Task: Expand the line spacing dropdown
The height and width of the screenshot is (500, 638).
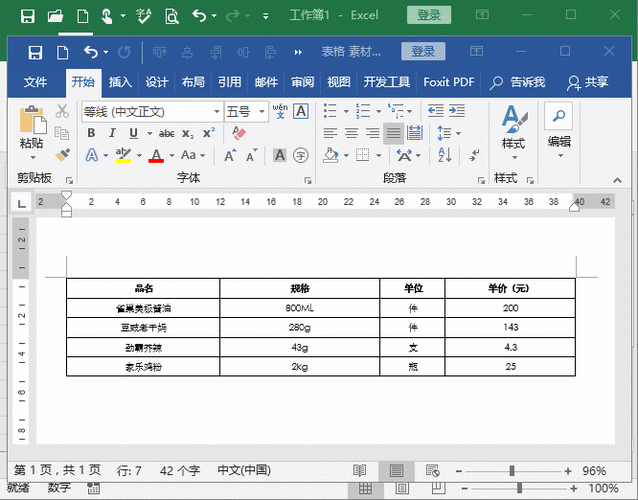Action: [459, 133]
